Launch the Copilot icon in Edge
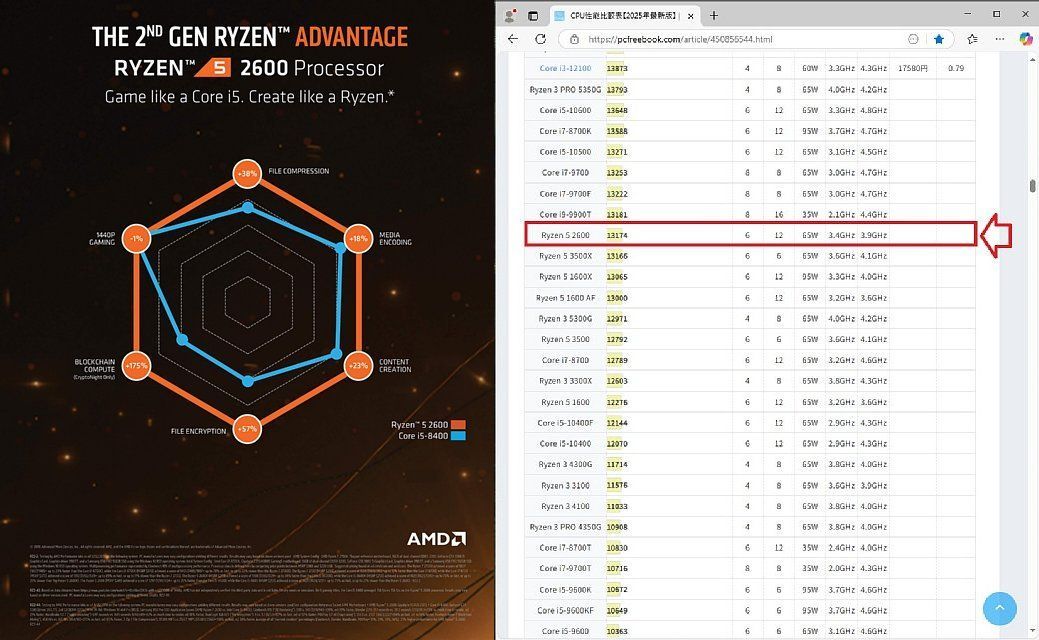The height and width of the screenshot is (640, 1039). pyautogui.click(x=1026, y=39)
